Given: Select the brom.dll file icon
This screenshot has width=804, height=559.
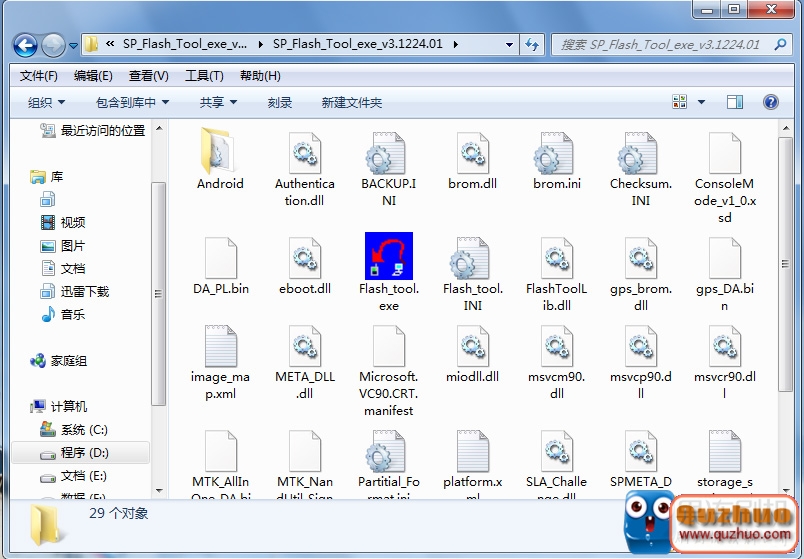Looking at the screenshot, I should click(x=473, y=153).
